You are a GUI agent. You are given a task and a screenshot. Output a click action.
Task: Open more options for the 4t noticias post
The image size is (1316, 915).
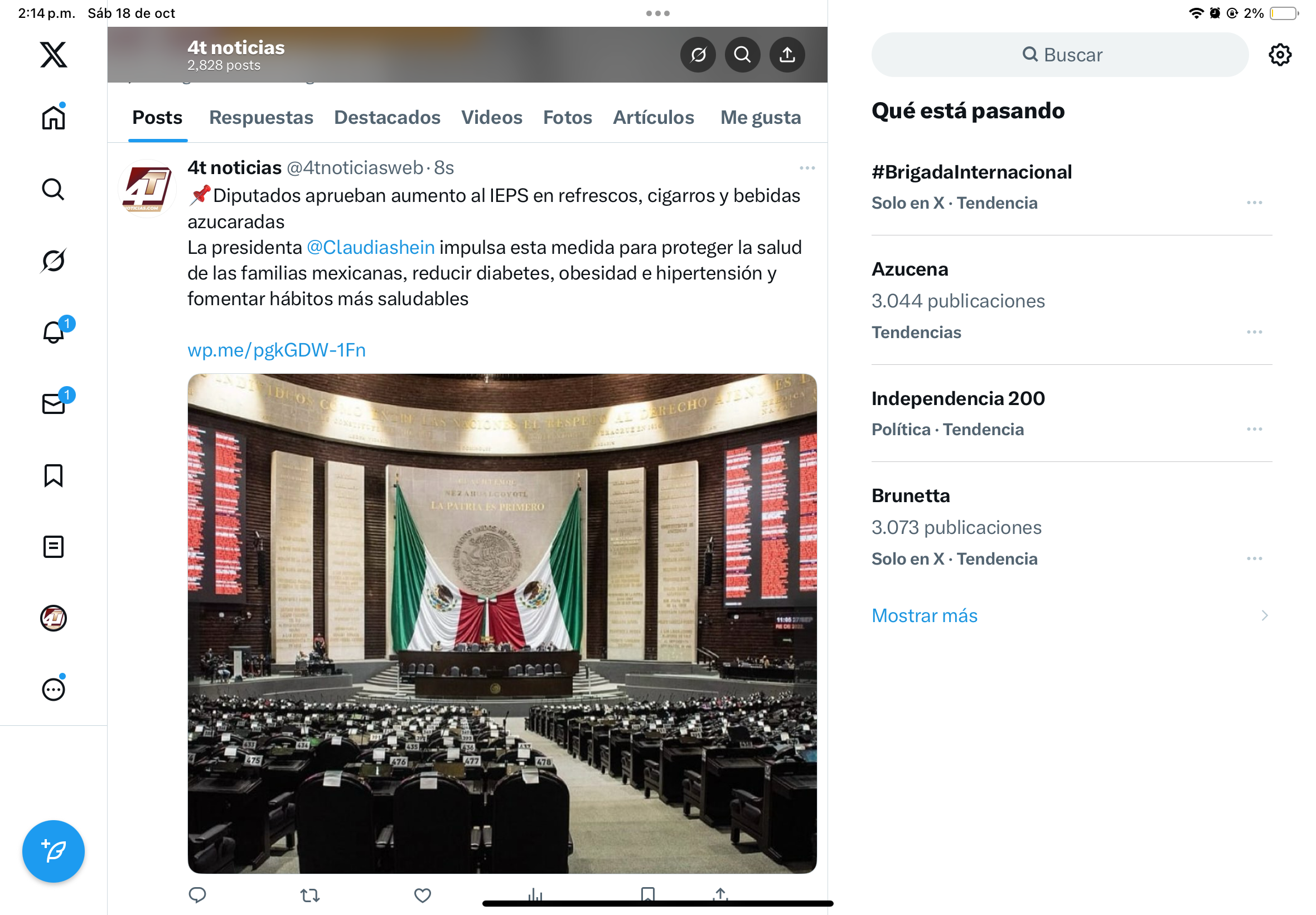[x=807, y=168]
